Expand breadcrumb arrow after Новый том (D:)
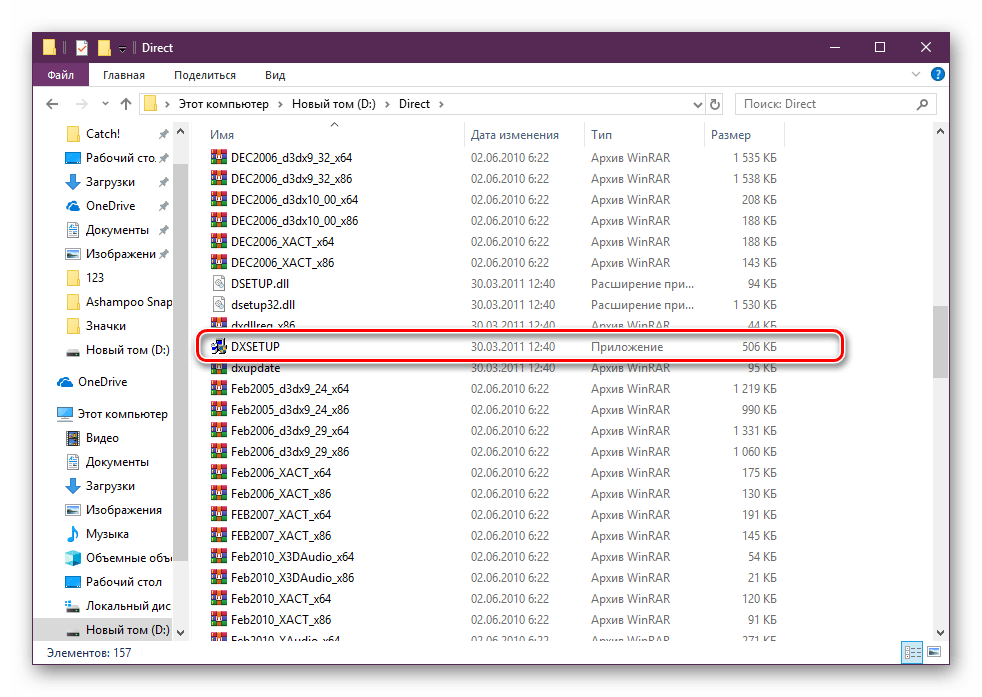 coord(388,105)
